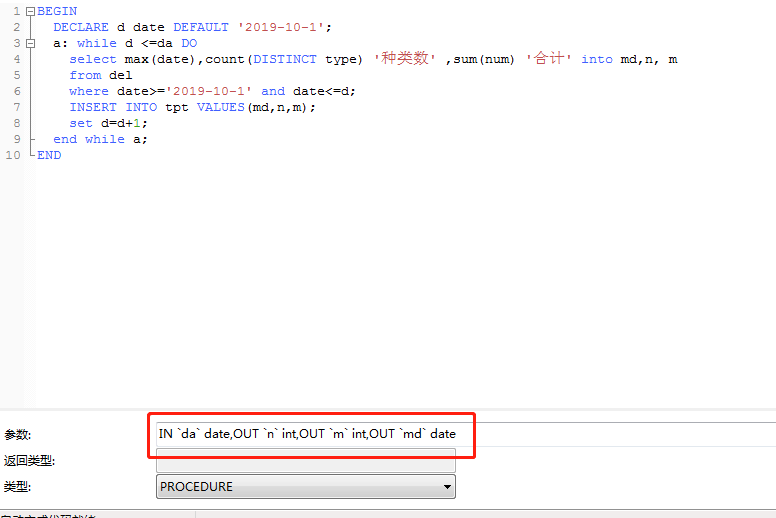Click 'select' keyword on line 4
Screen dimensions: 776x518
(x=93, y=59)
